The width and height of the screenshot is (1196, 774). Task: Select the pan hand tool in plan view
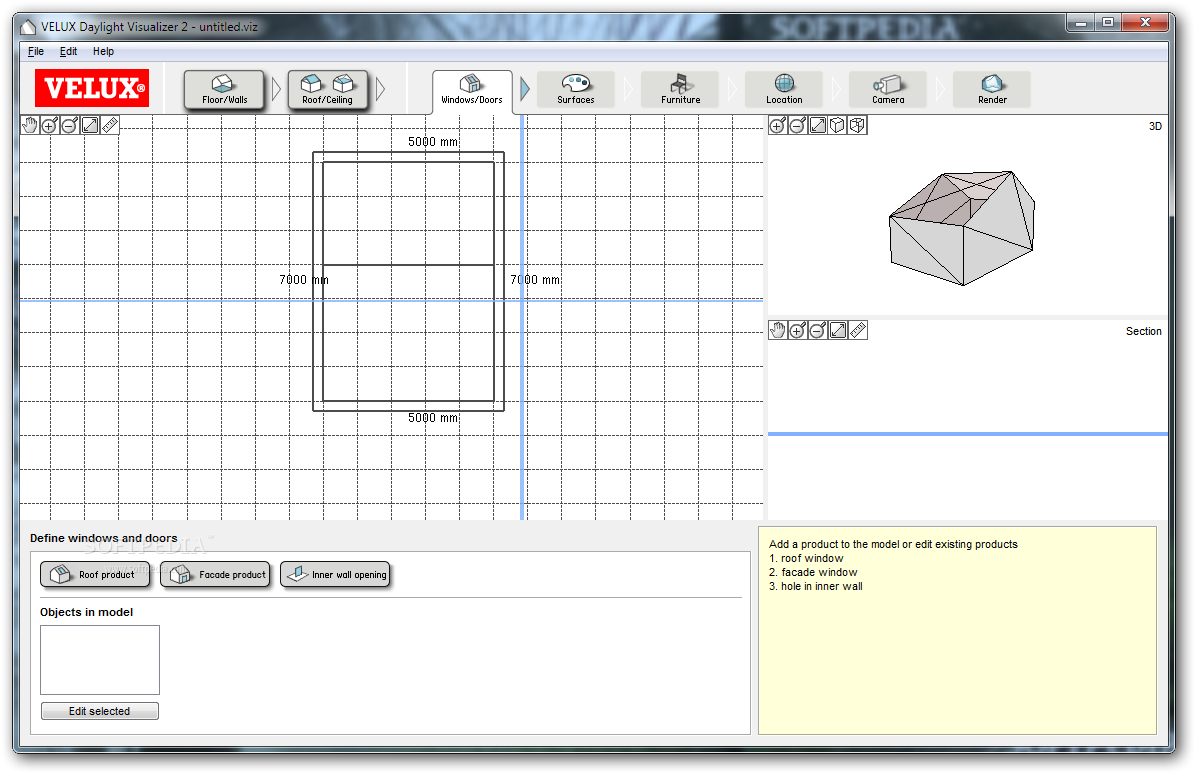tap(30, 125)
